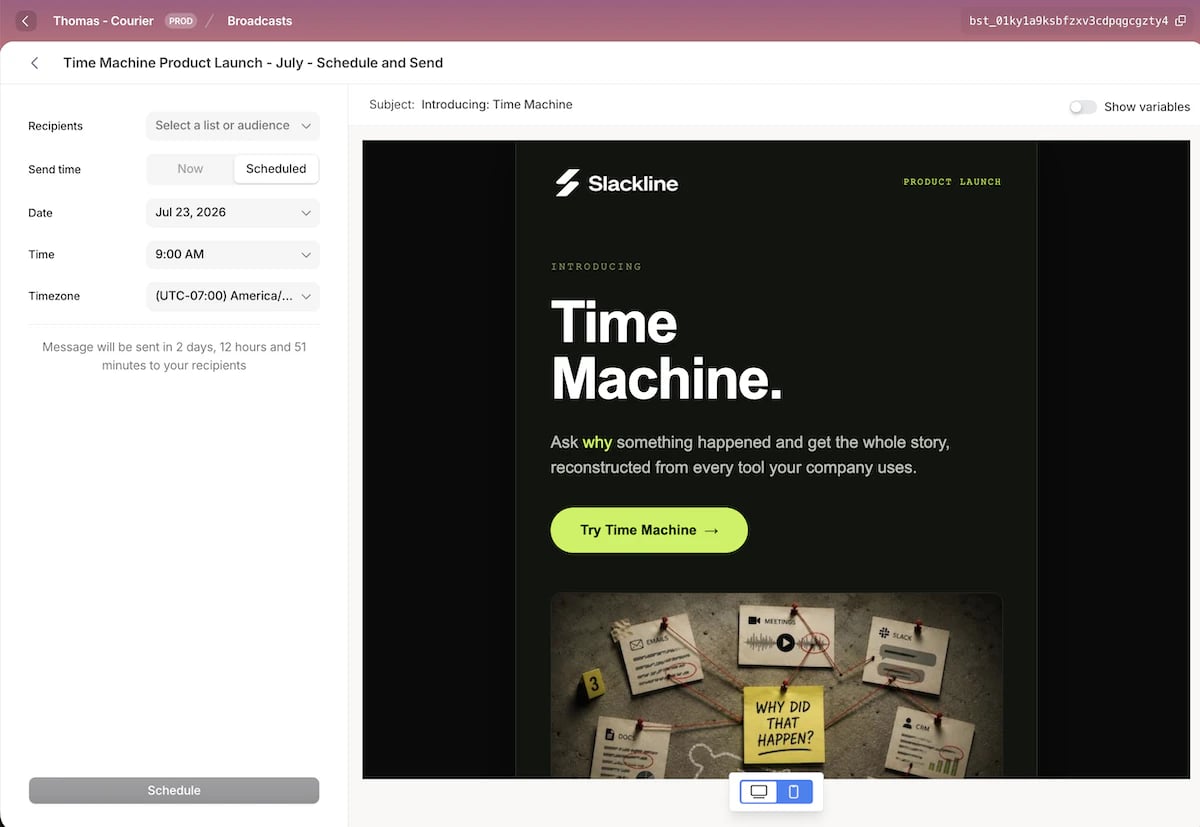Click the Time Machine. headline in preview
The width and height of the screenshot is (1200, 827).
click(x=667, y=351)
